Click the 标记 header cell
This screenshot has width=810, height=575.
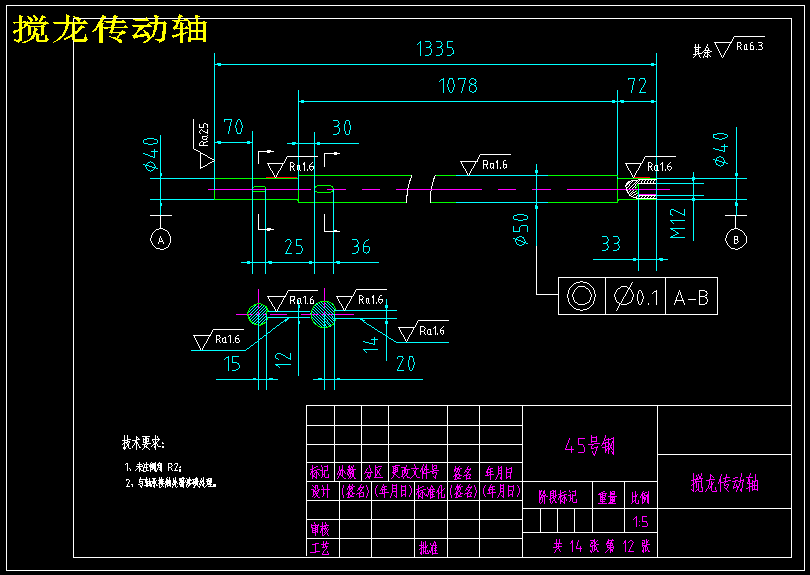point(320,472)
